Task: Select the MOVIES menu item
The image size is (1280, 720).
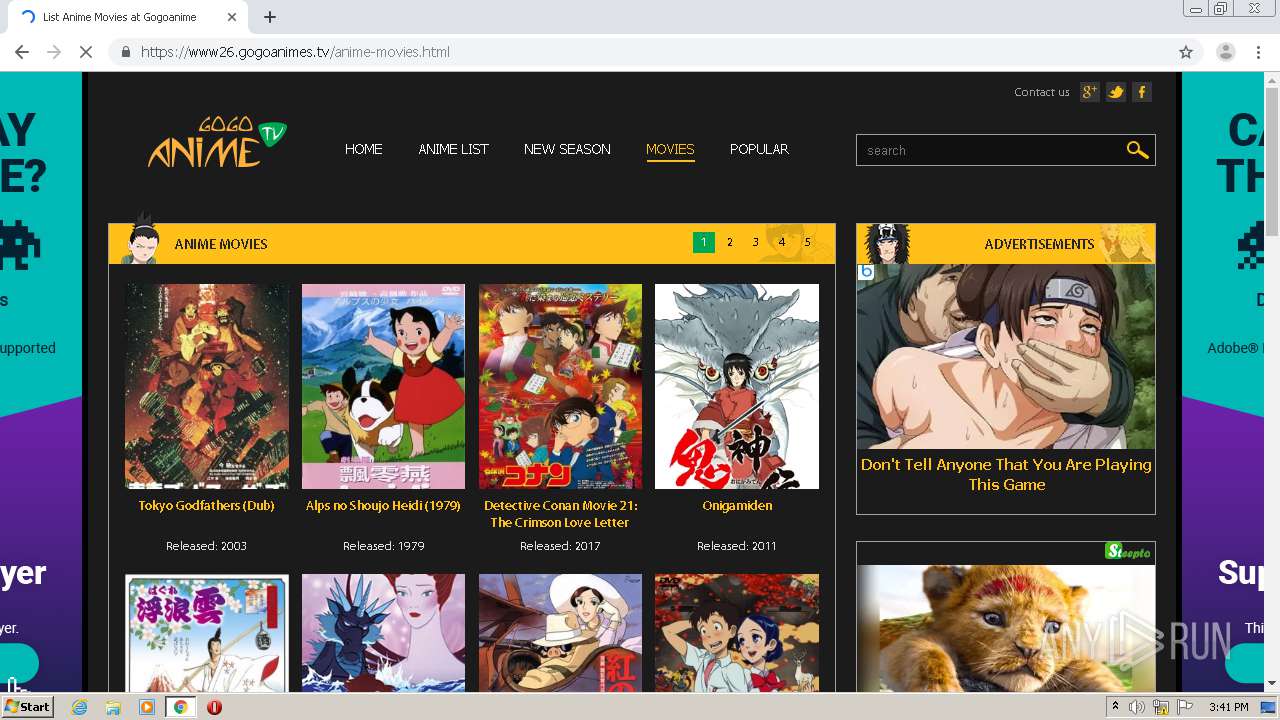Action: 670,149
